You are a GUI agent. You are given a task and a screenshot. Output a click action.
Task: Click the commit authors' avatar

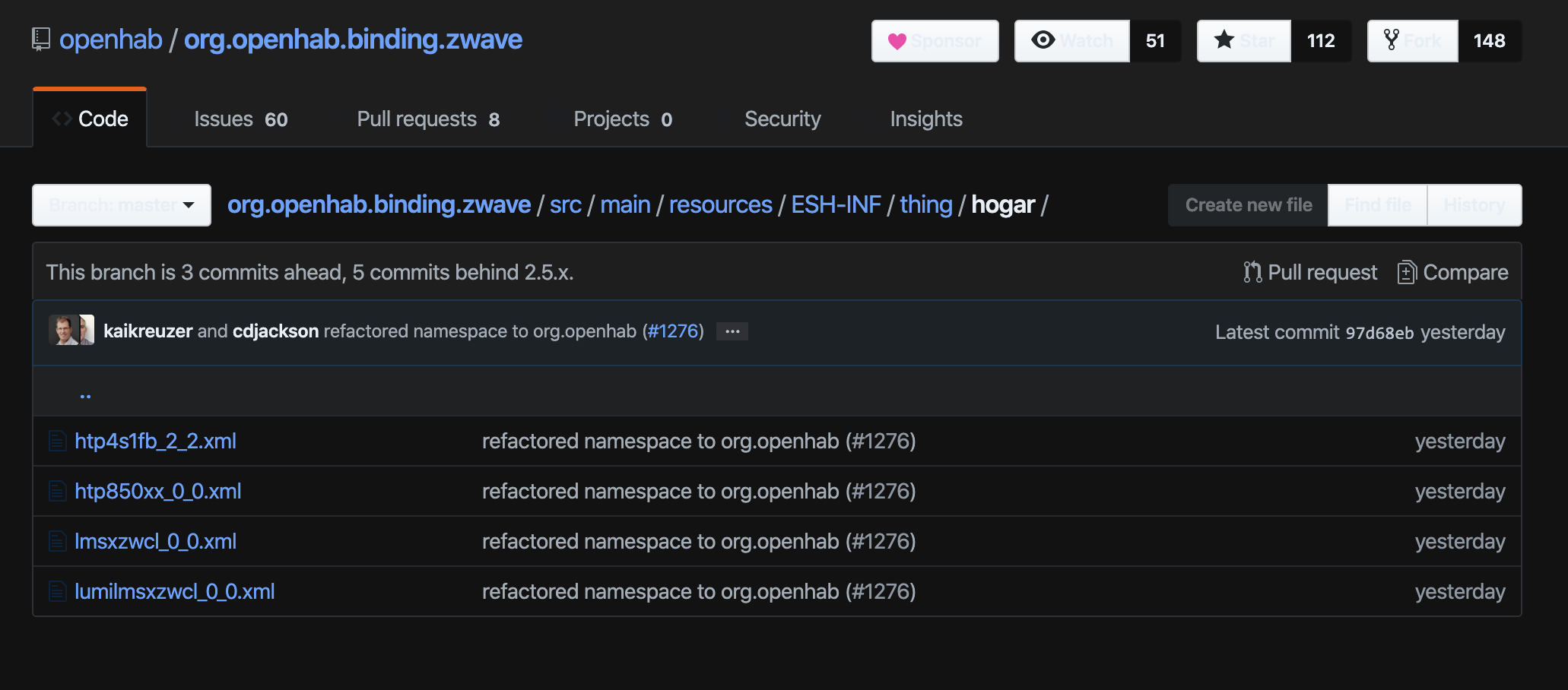(71, 331)
